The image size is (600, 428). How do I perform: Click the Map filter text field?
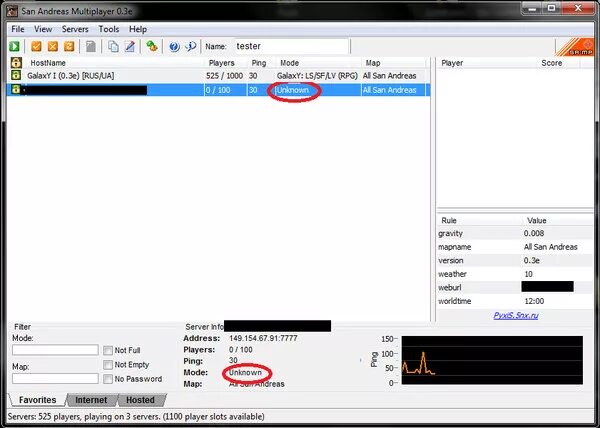(x=55, y=379)
